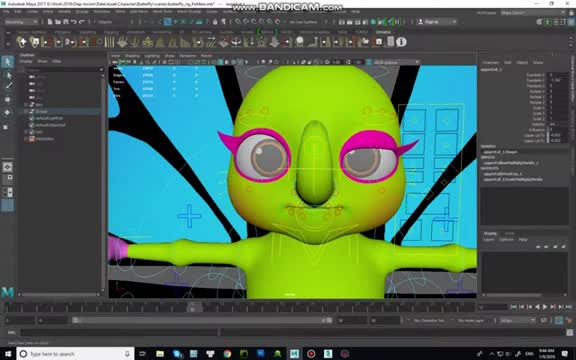This screenshot has width=576, height=360.
Task: Open the Create menu
Action: coord(32,12)
